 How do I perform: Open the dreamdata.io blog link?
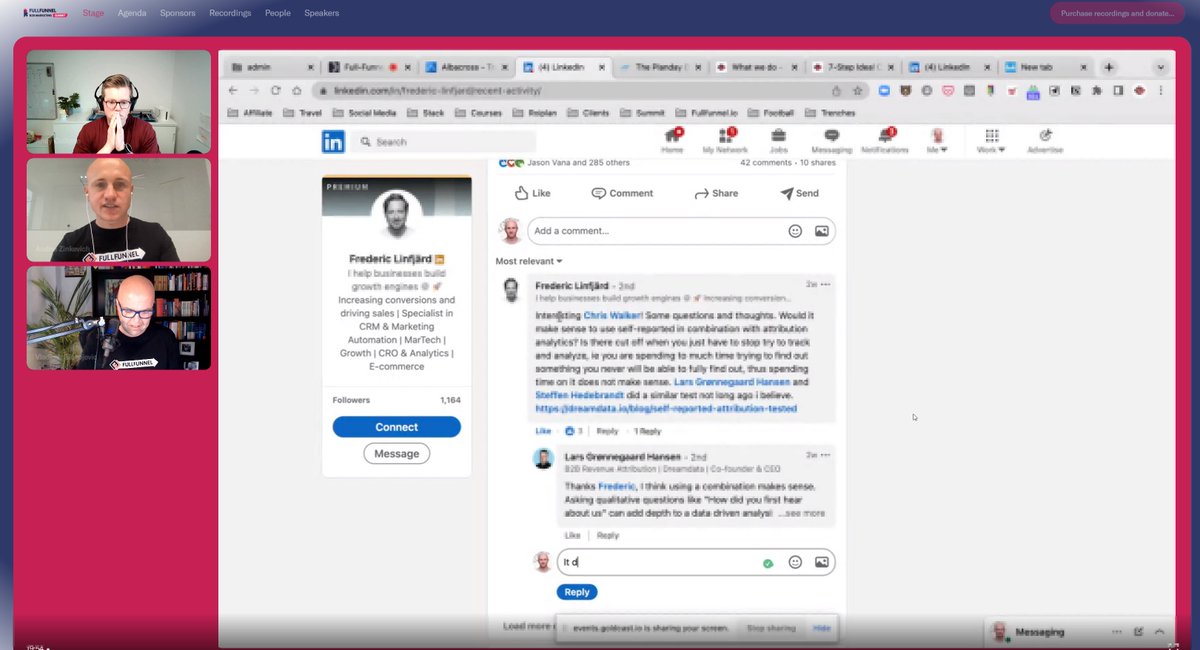pyautogui.click(x=666, y=409)
